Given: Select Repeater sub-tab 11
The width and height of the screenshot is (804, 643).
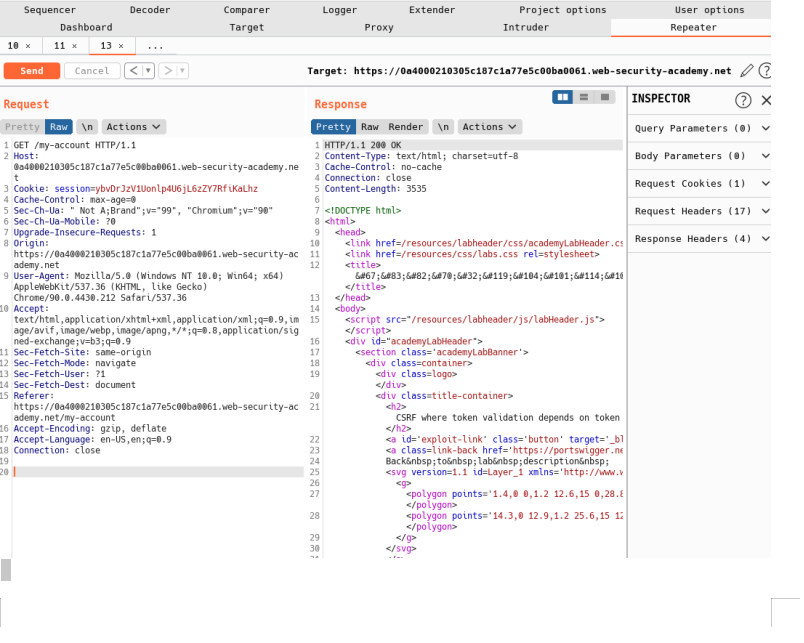Looking at the screenshot, I should tap(59, 46).
